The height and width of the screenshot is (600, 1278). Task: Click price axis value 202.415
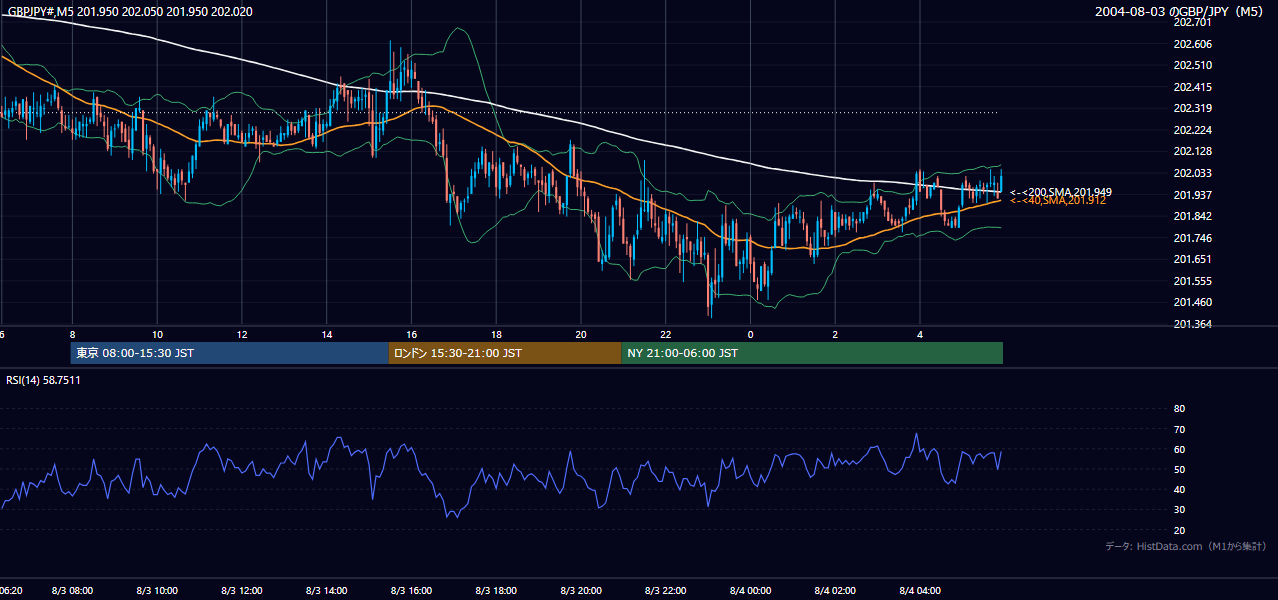coord(1192,87)
